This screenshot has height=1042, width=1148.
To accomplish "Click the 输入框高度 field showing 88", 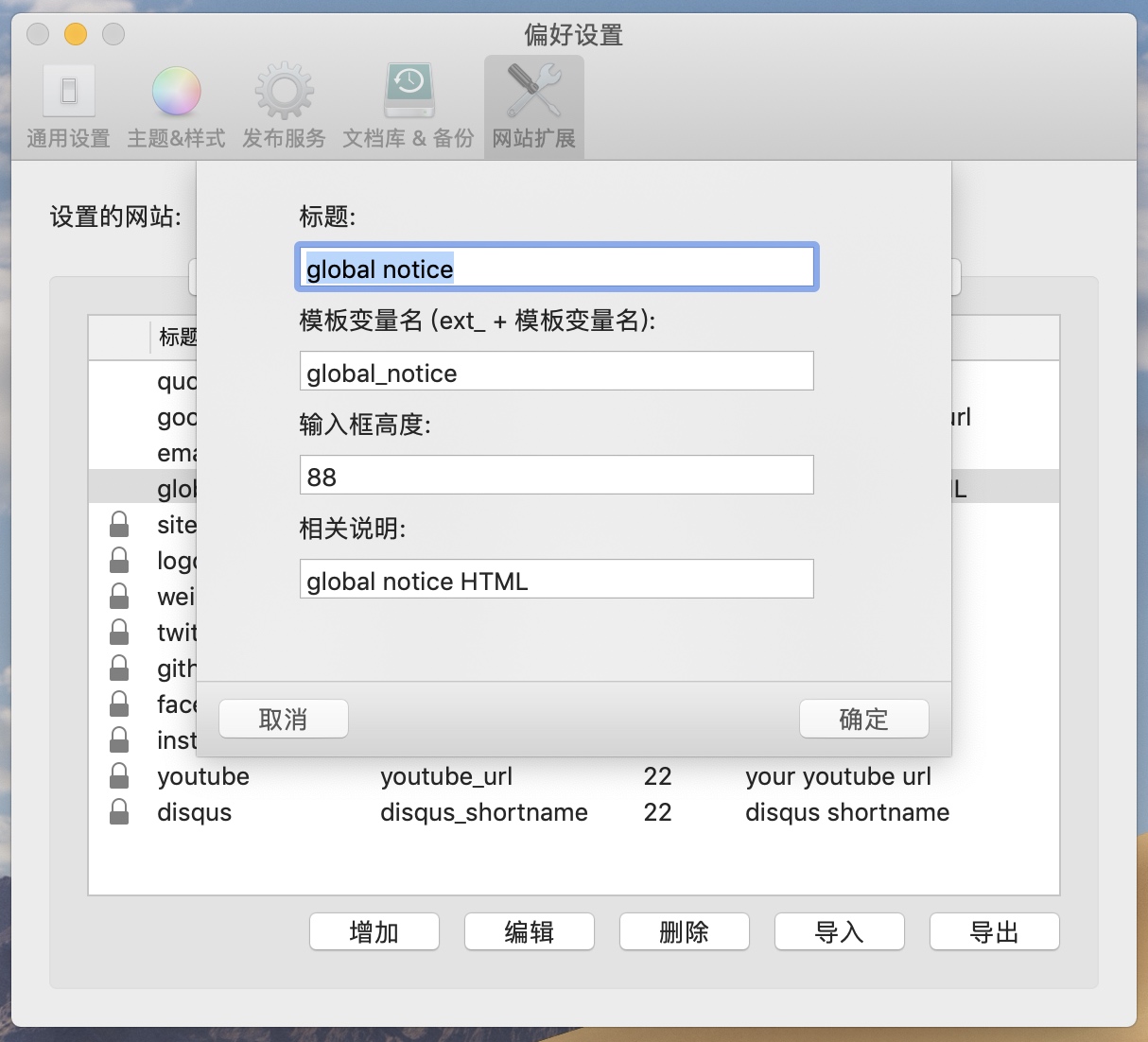I will [x=556, y=476].
